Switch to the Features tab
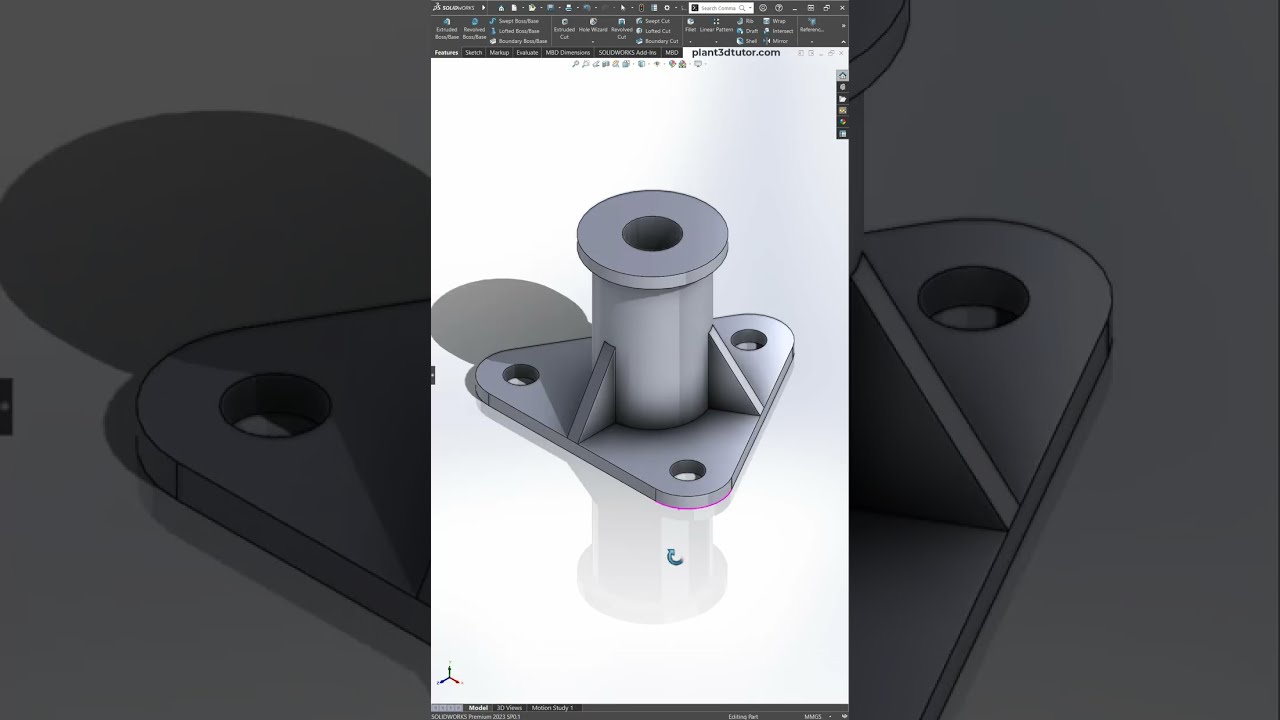This screenshot has width=1280, height=720. (x=446, y=52)
